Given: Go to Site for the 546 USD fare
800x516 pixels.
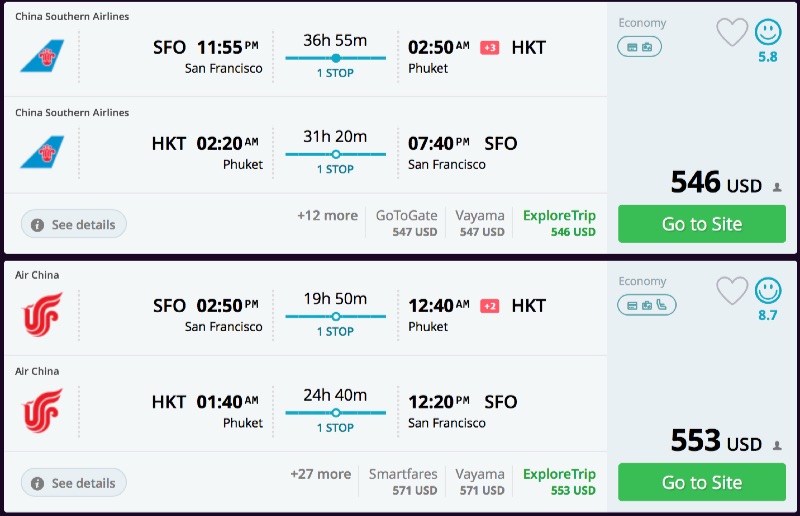Looking at the screenshot, I should click(x=702, y=224).
